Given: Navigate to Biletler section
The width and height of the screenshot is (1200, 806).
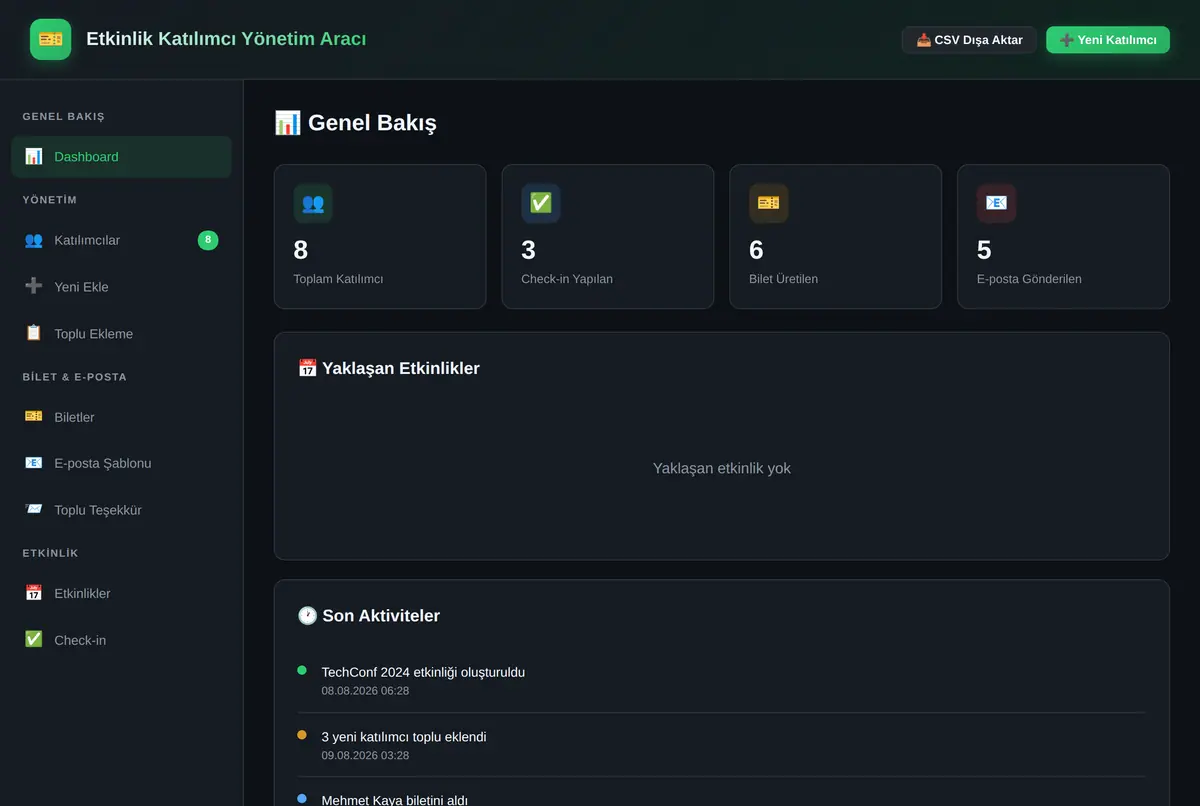Looking at the screenshot, I should point(121,417).
